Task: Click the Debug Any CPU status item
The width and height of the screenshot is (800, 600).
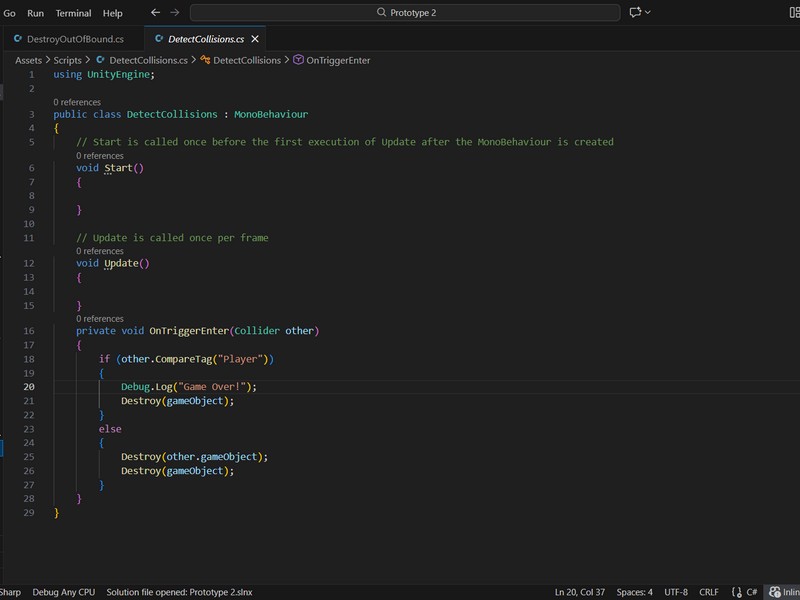Action: (63, 592)
